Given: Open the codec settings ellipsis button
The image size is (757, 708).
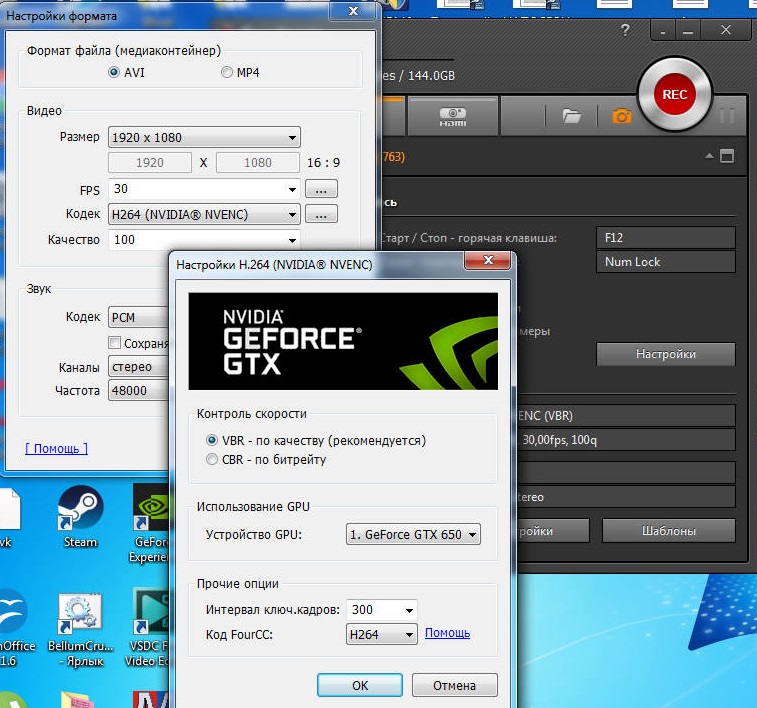Looking at the screenshot, I should 321,214.
